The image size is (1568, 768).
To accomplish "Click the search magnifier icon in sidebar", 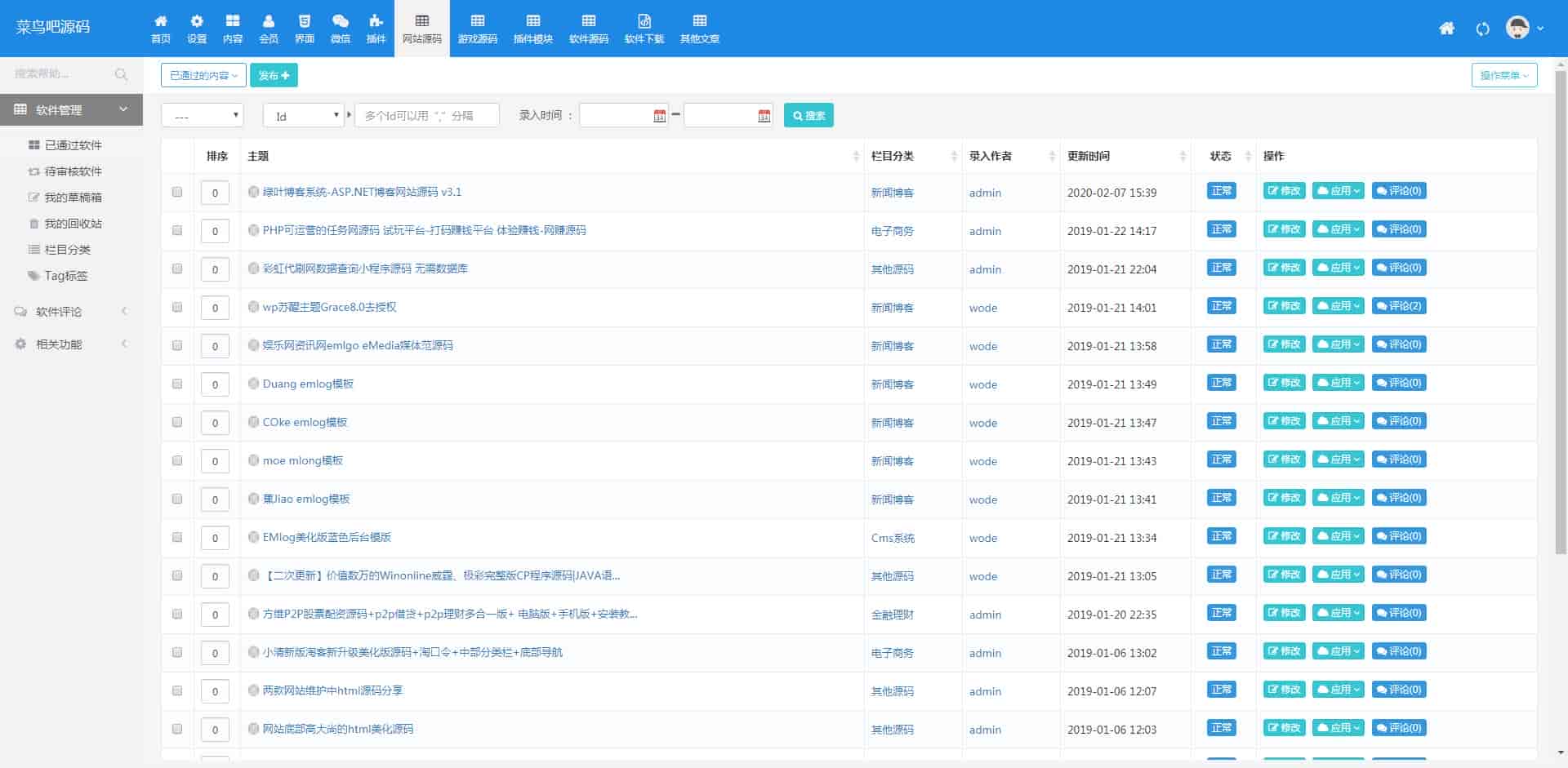I will (x=122, y=74).
